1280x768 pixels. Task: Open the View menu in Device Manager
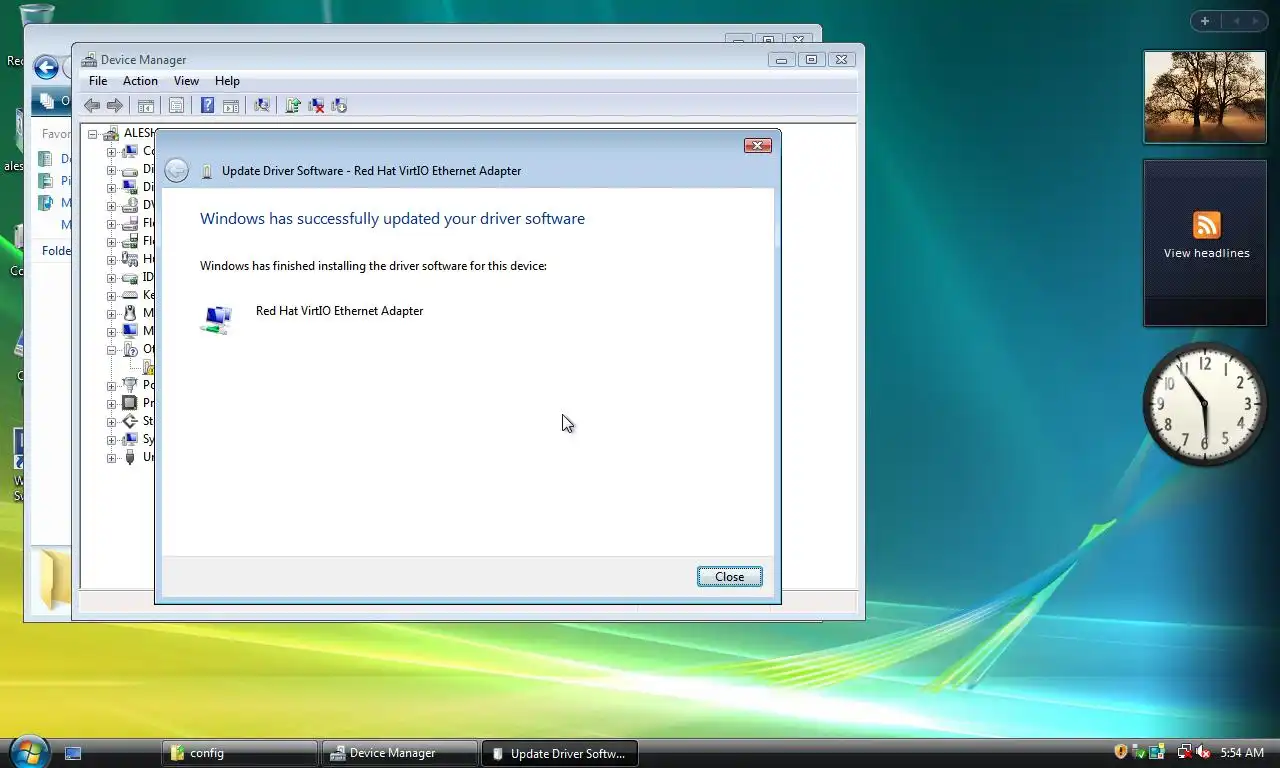pyautogui.click(x=186, y=81)
